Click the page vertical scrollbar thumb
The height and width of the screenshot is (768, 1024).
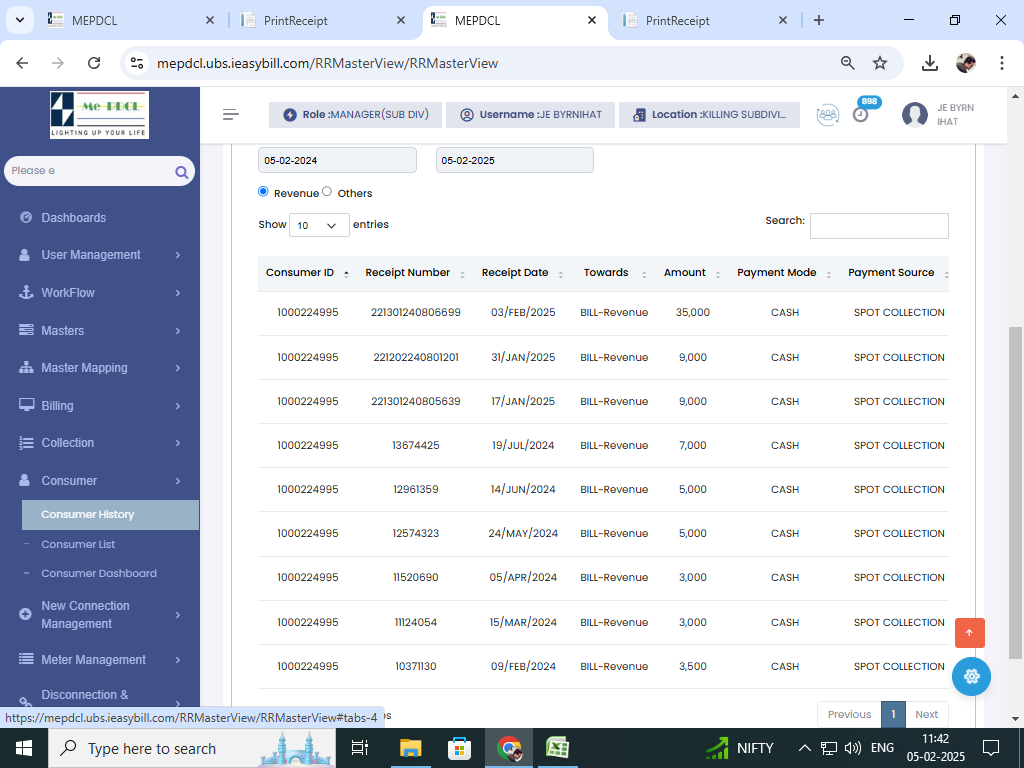point(1015,492)
